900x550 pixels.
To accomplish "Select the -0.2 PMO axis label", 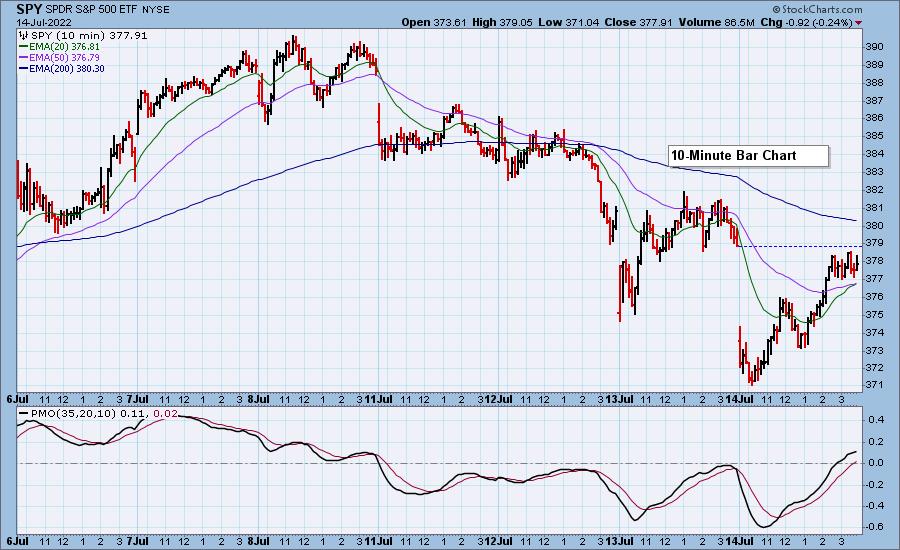I will 874,484.
